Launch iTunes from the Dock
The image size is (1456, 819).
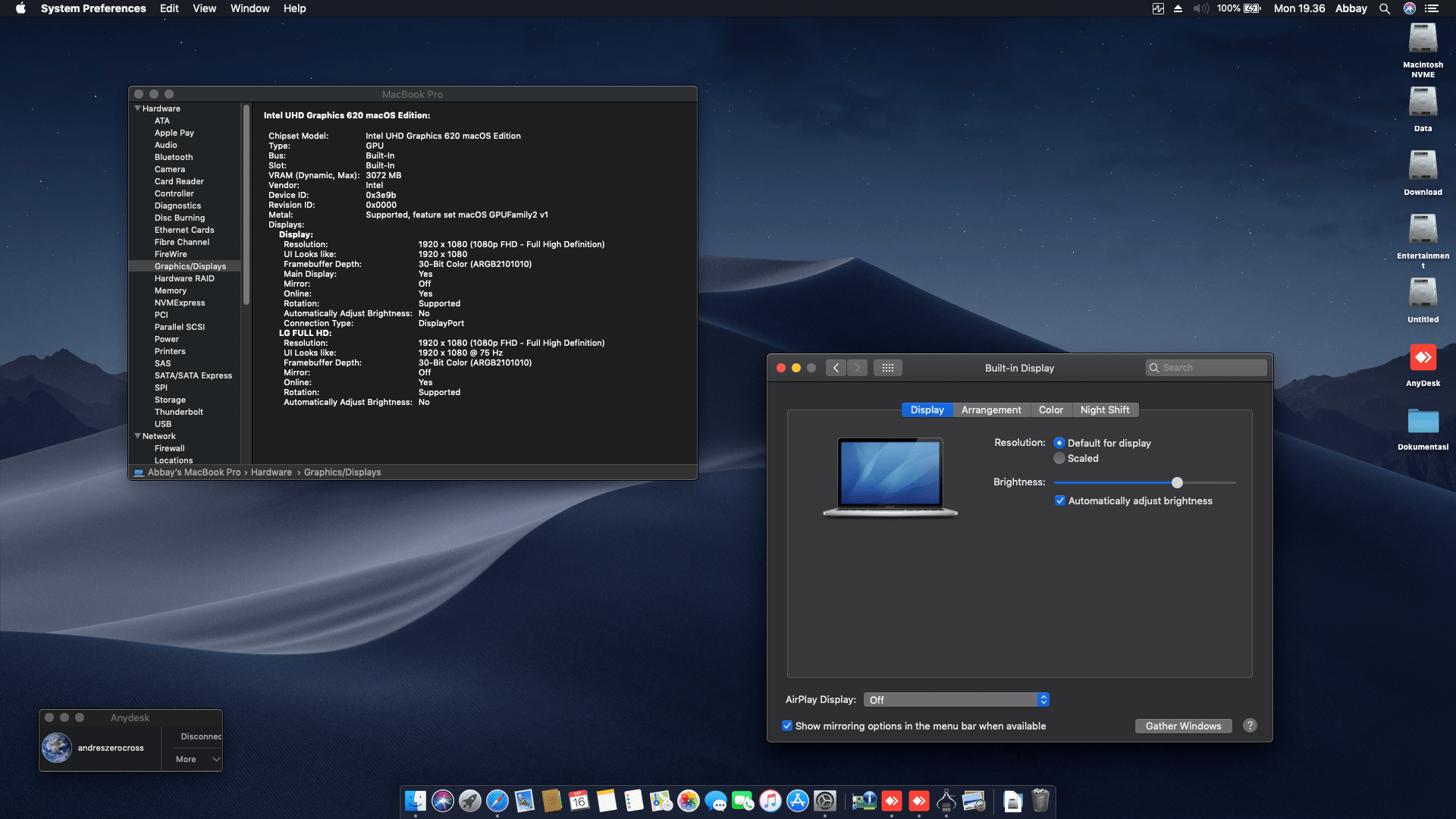[x=770, y=802]
